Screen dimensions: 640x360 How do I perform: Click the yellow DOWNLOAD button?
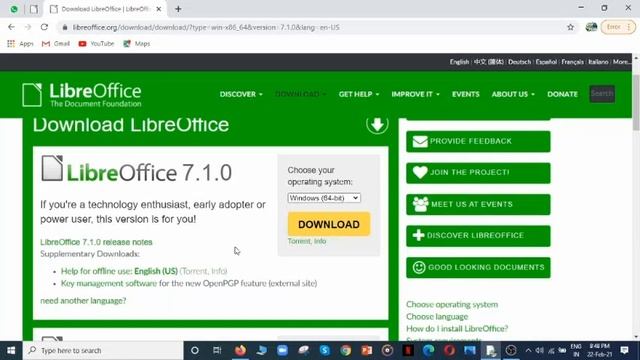329,224
